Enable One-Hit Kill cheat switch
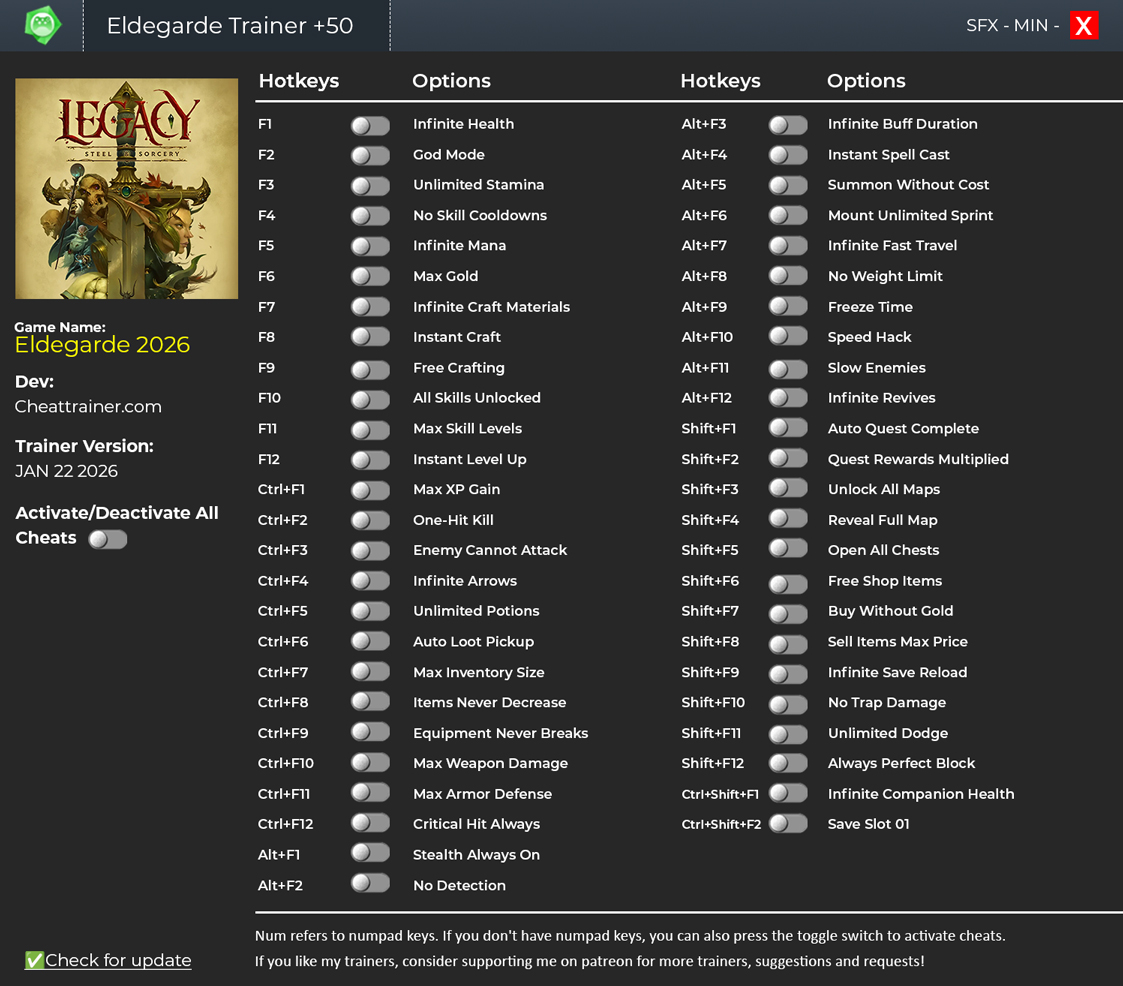The image size is (1123, 986). (370, 520)
